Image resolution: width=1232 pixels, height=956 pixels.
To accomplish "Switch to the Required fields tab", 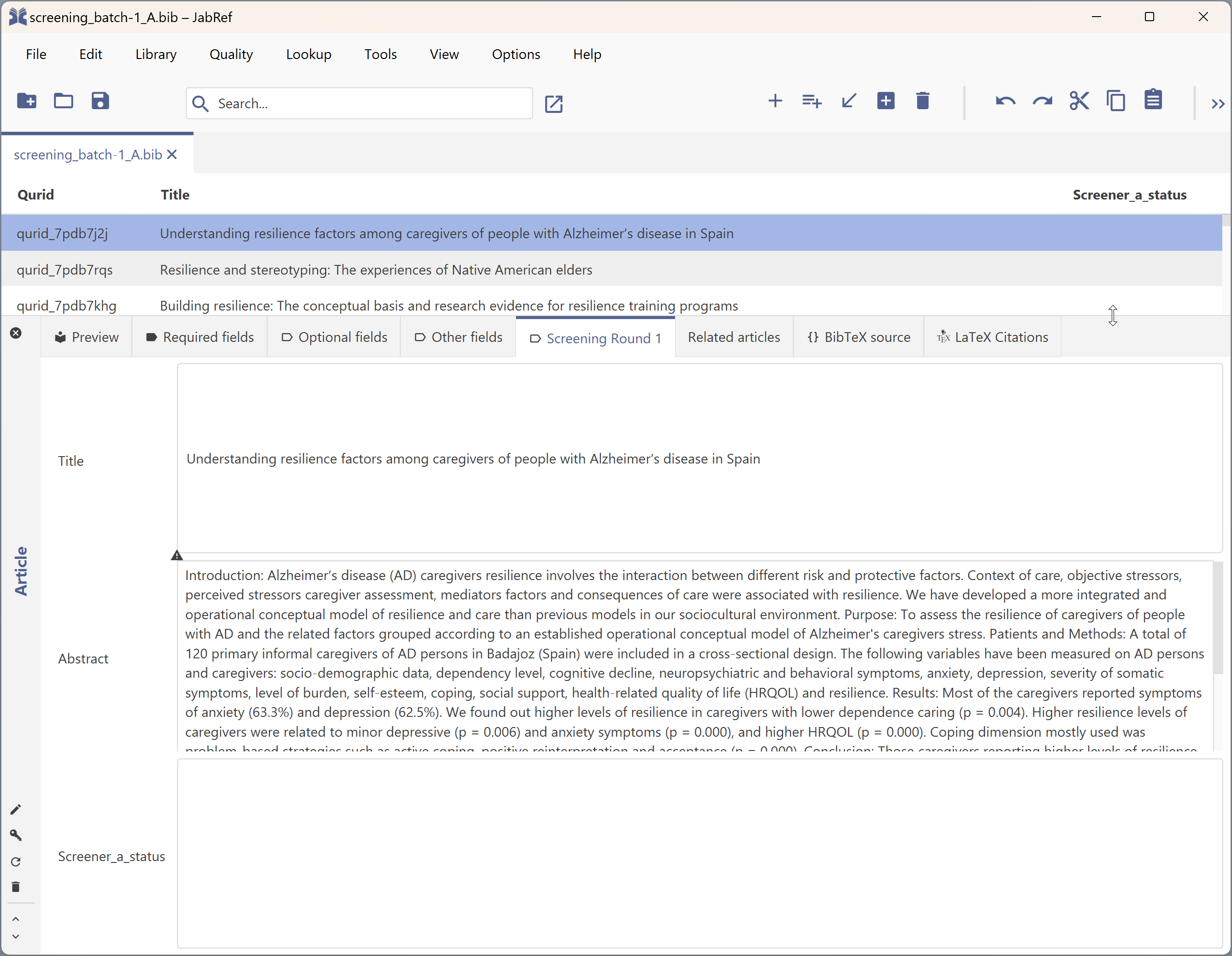I will point(199,337).
